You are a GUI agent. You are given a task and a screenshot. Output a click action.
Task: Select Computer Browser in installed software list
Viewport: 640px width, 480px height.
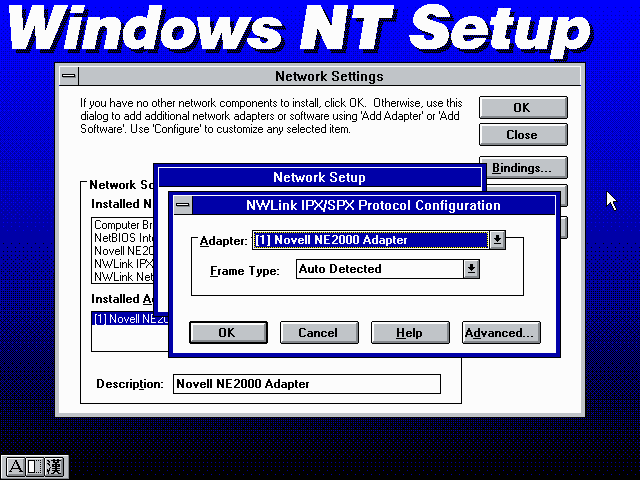pos(123,225)
